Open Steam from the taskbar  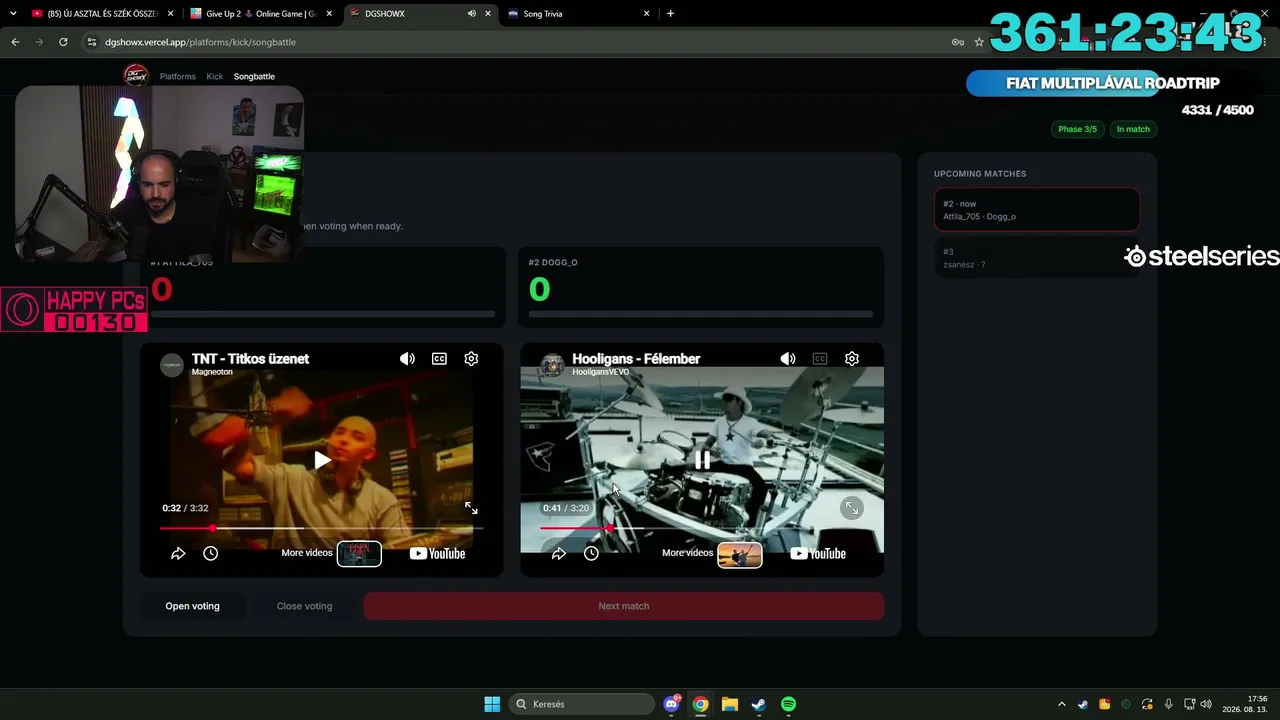[759, 704]
